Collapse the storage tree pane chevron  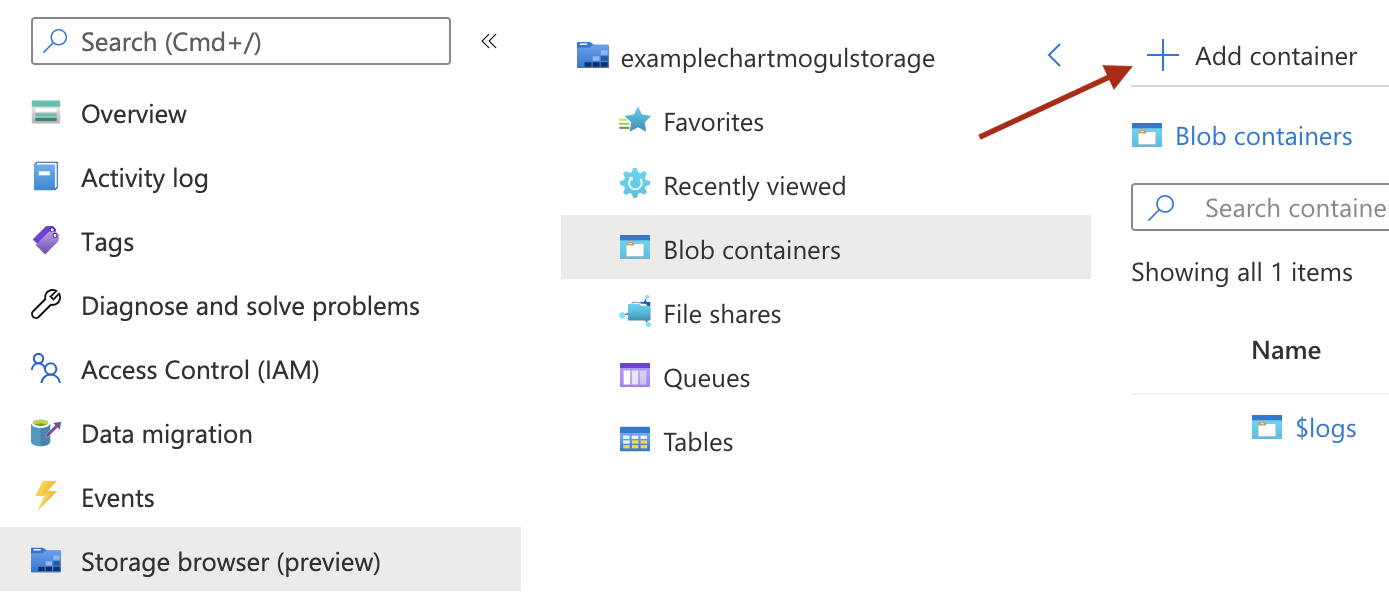1054,56
